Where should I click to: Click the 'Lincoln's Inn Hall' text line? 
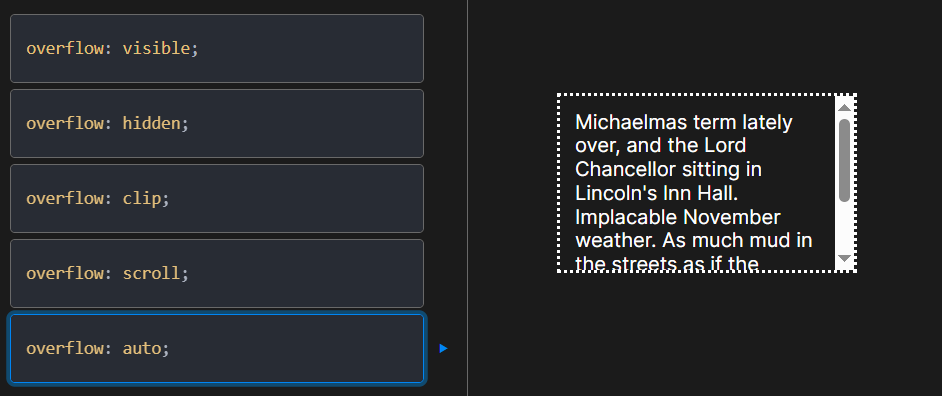click(656, 193)
